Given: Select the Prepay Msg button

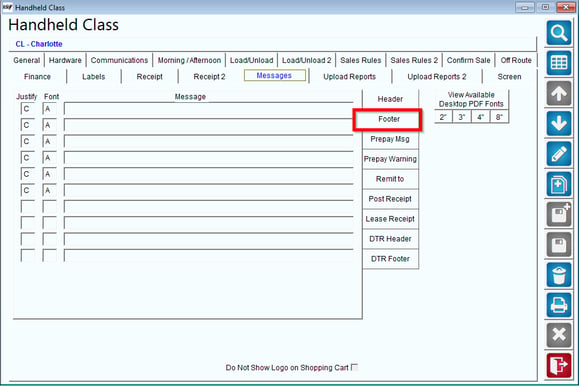Looking at the screenshot, I should click(x=390, y=139).
